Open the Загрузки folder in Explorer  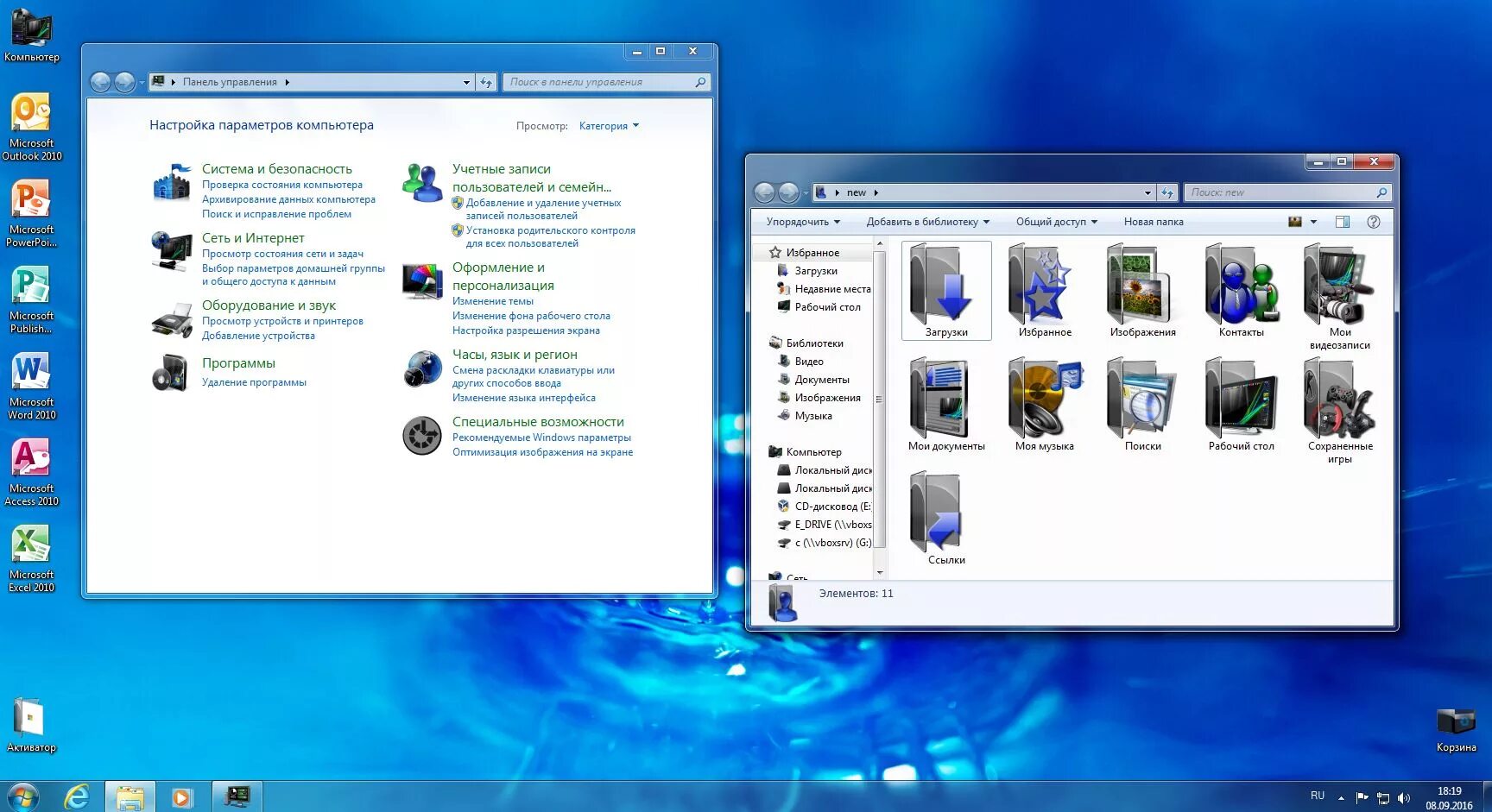pyautogui.click(x=945, y=289)
